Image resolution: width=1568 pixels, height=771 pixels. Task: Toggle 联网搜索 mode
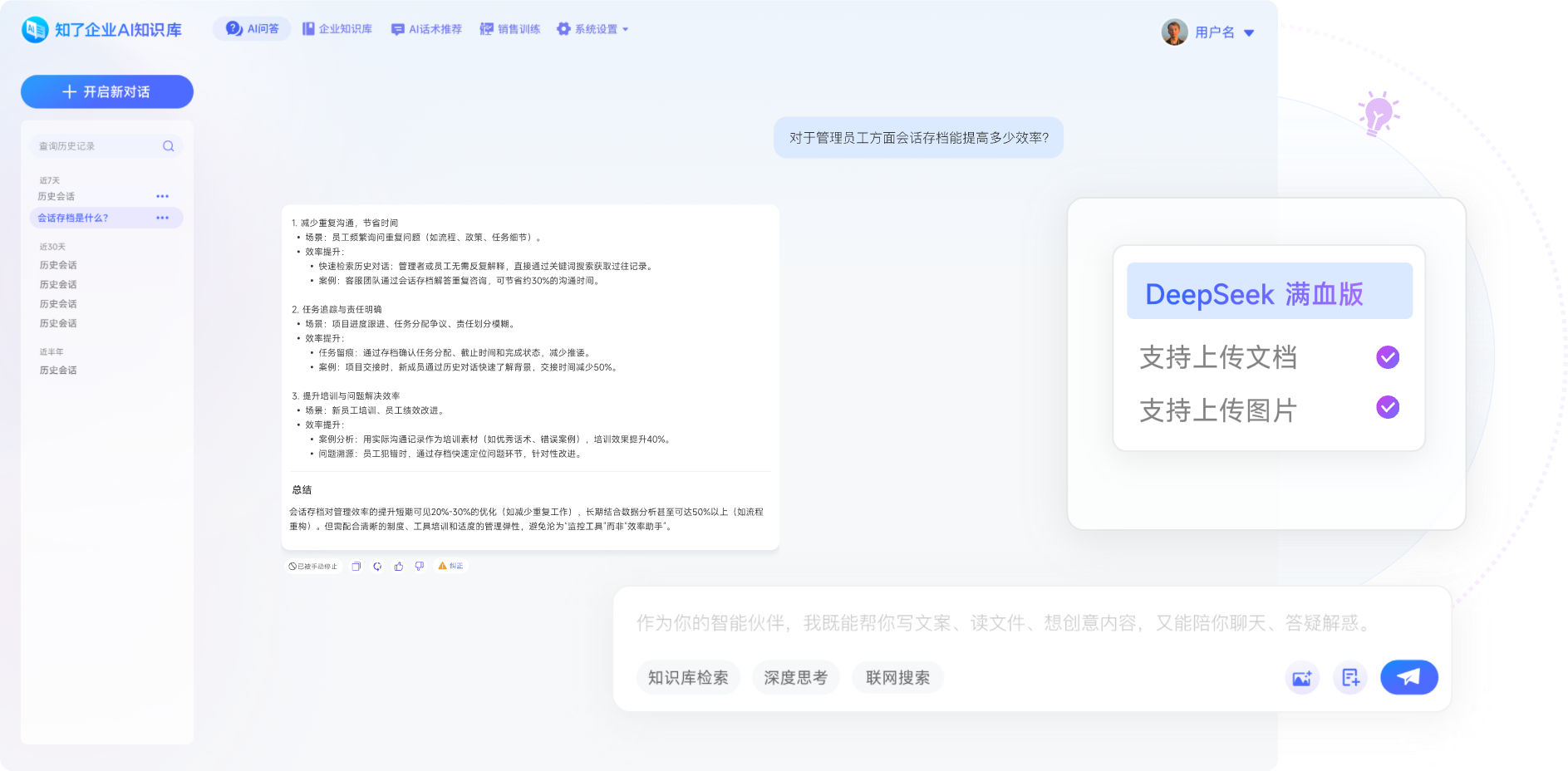(898, 678)
